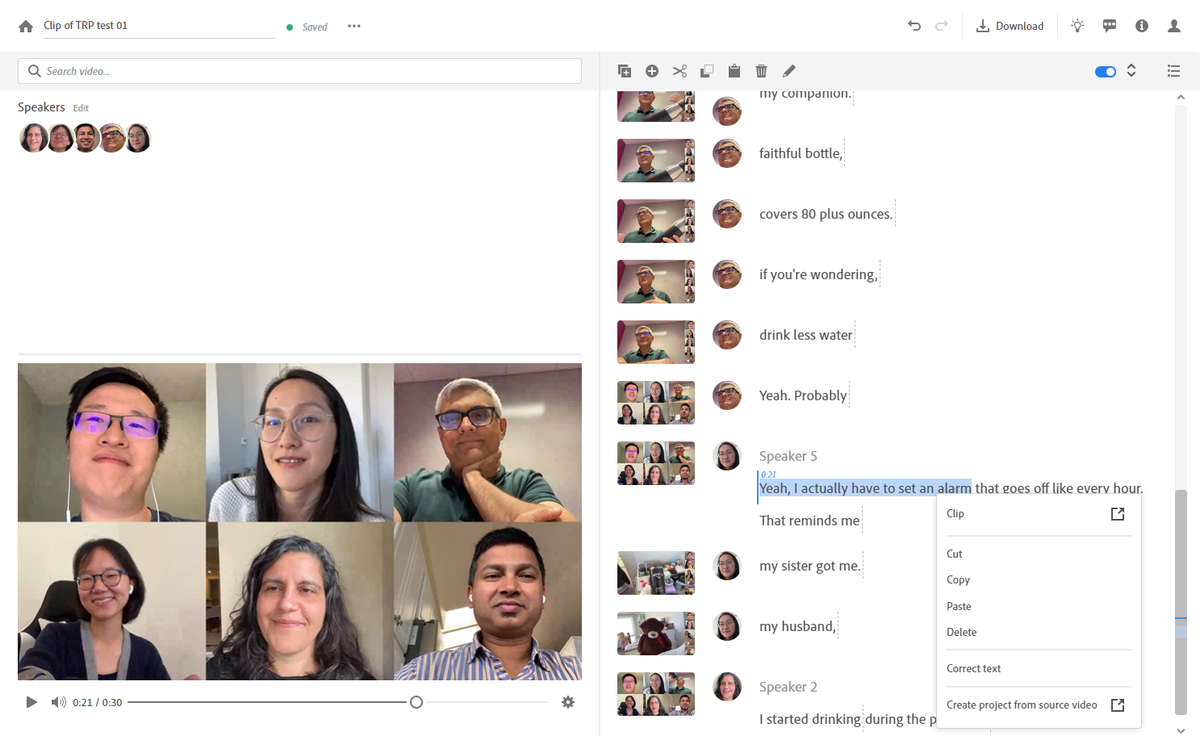Choose Correct text from the context menu
Image resolution: width=1200 pixels, height=736 pixels.
(973, 668)
